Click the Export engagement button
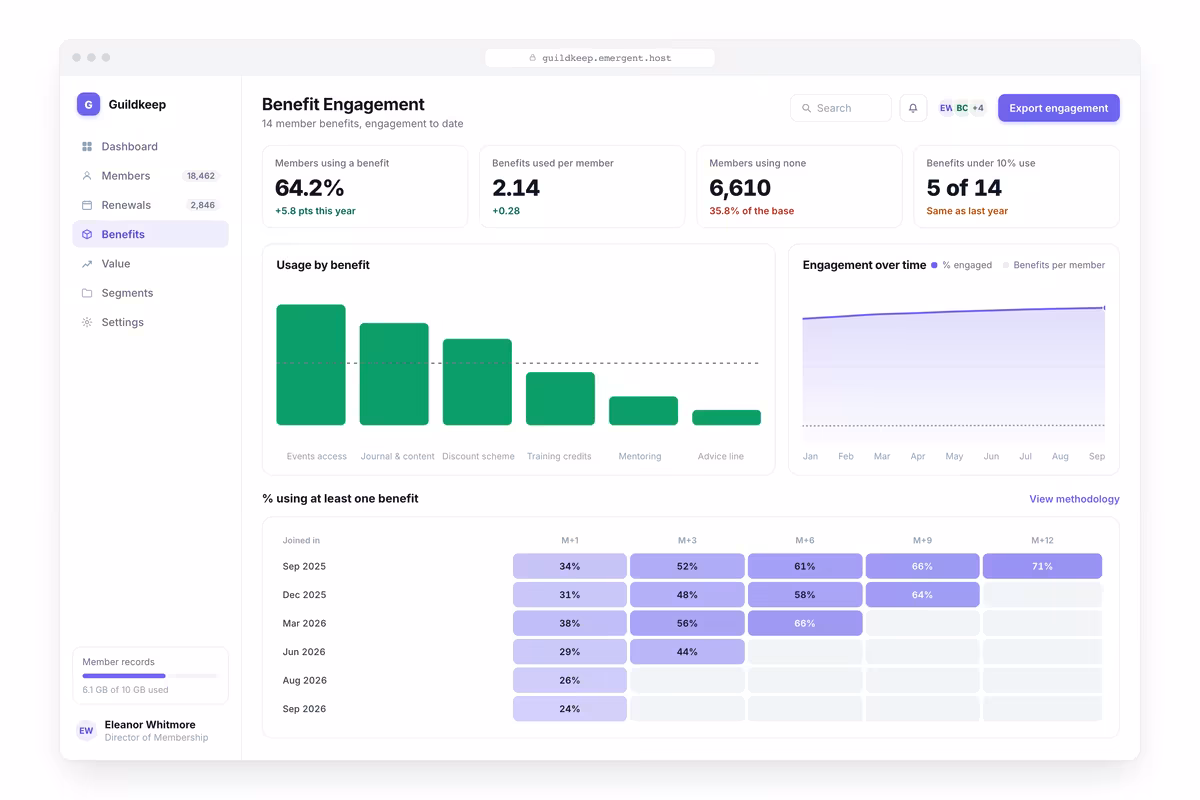The width and height of the screenshot is (1200, 800). tap(1059, 108)
